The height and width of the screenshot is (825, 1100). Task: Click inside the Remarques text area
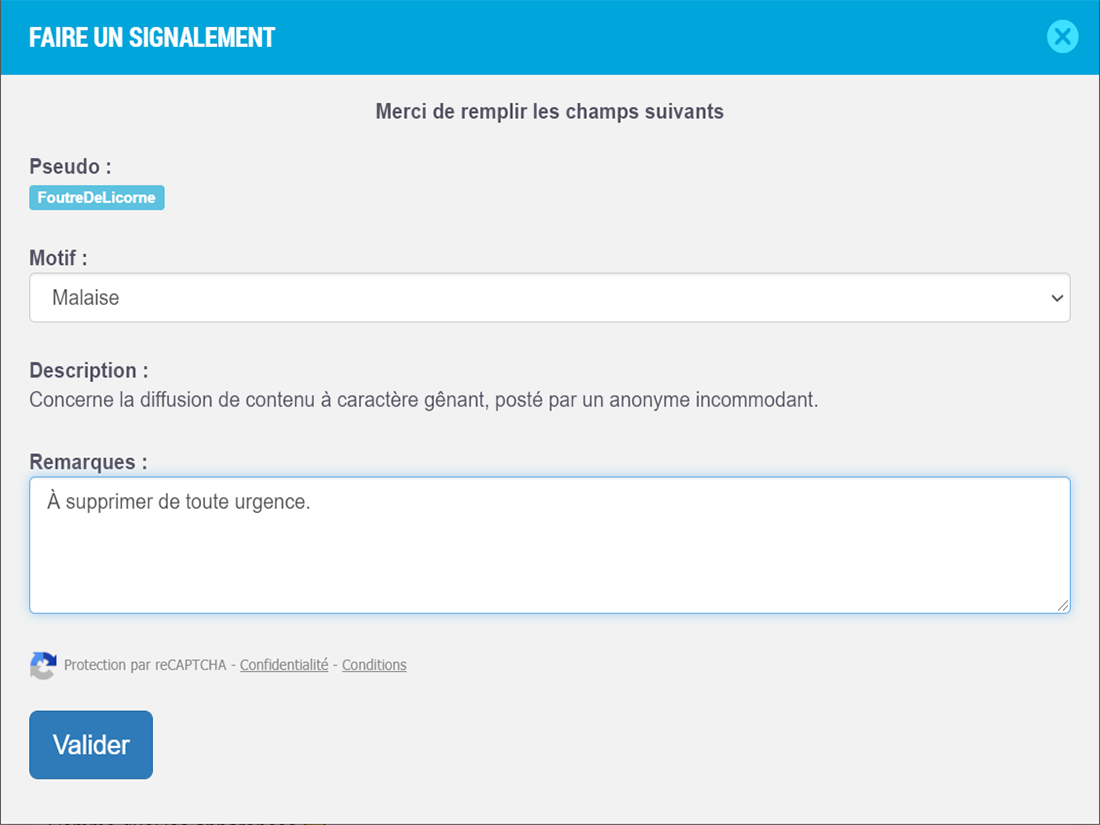(549, 545)
